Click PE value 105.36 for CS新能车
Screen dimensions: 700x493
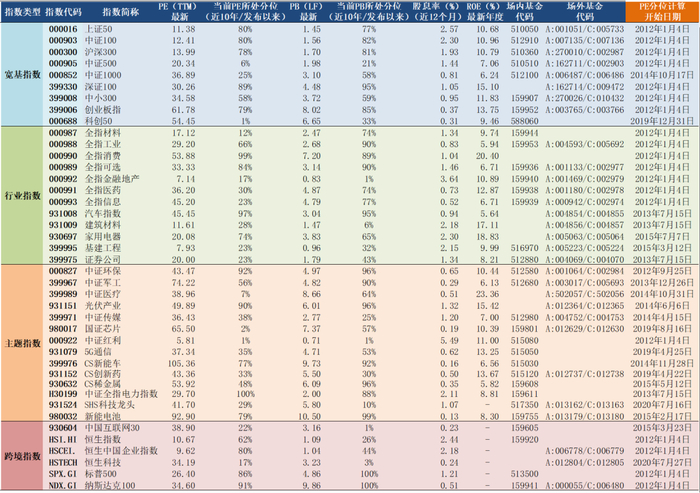tap(181, 363)
